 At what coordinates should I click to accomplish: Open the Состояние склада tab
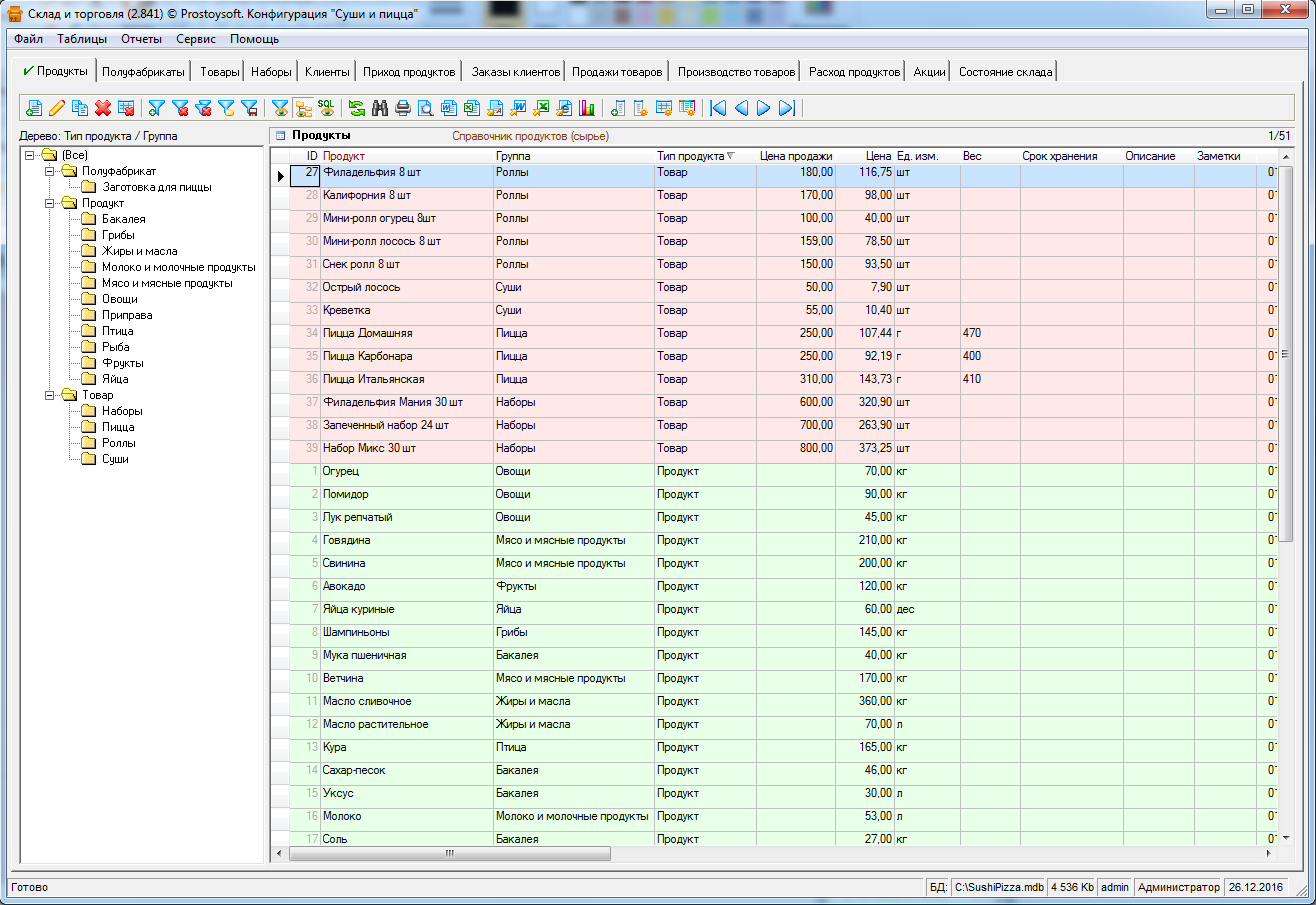1005,72
